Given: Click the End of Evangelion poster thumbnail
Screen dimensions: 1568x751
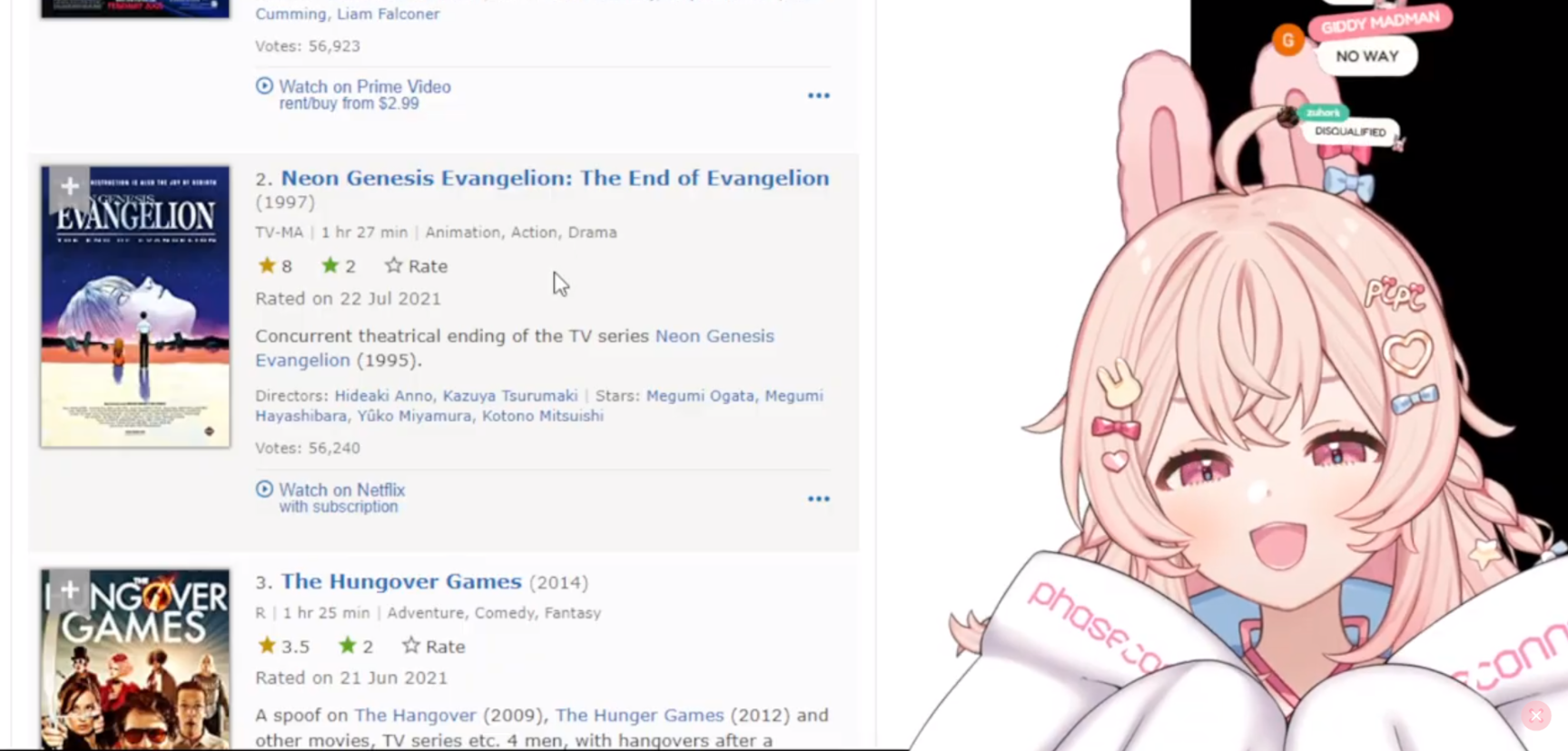Looking at the screenshot, I should (x=135, y=307).
